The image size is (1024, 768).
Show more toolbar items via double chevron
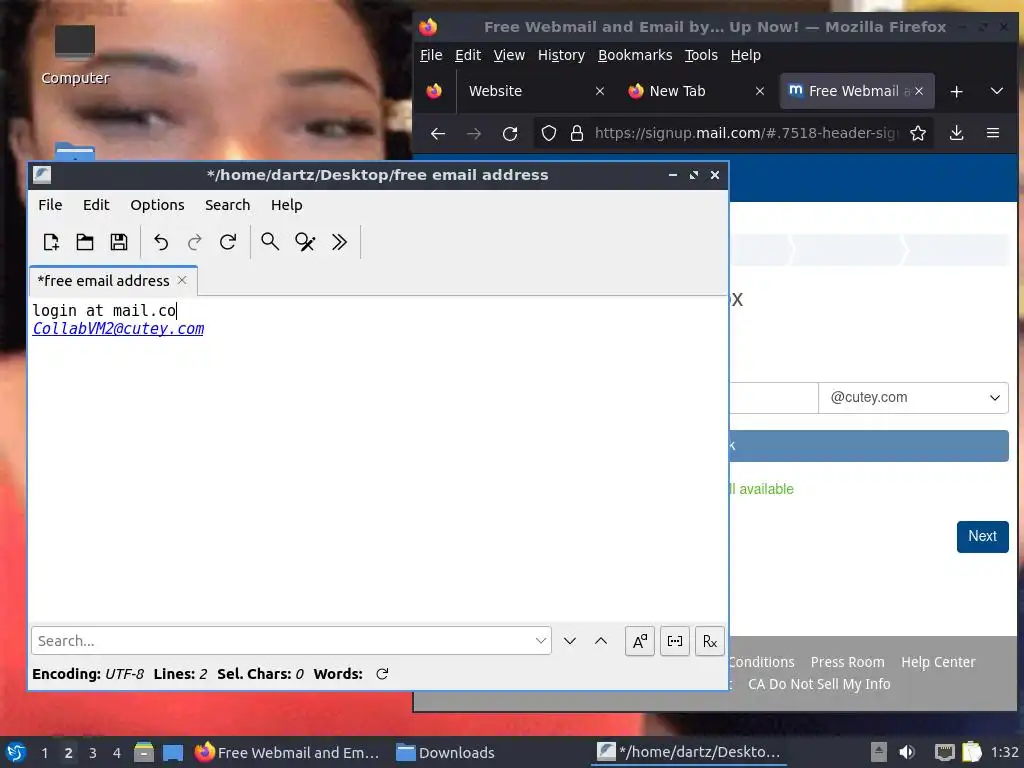pyautogui.click(x=339, y=242)
